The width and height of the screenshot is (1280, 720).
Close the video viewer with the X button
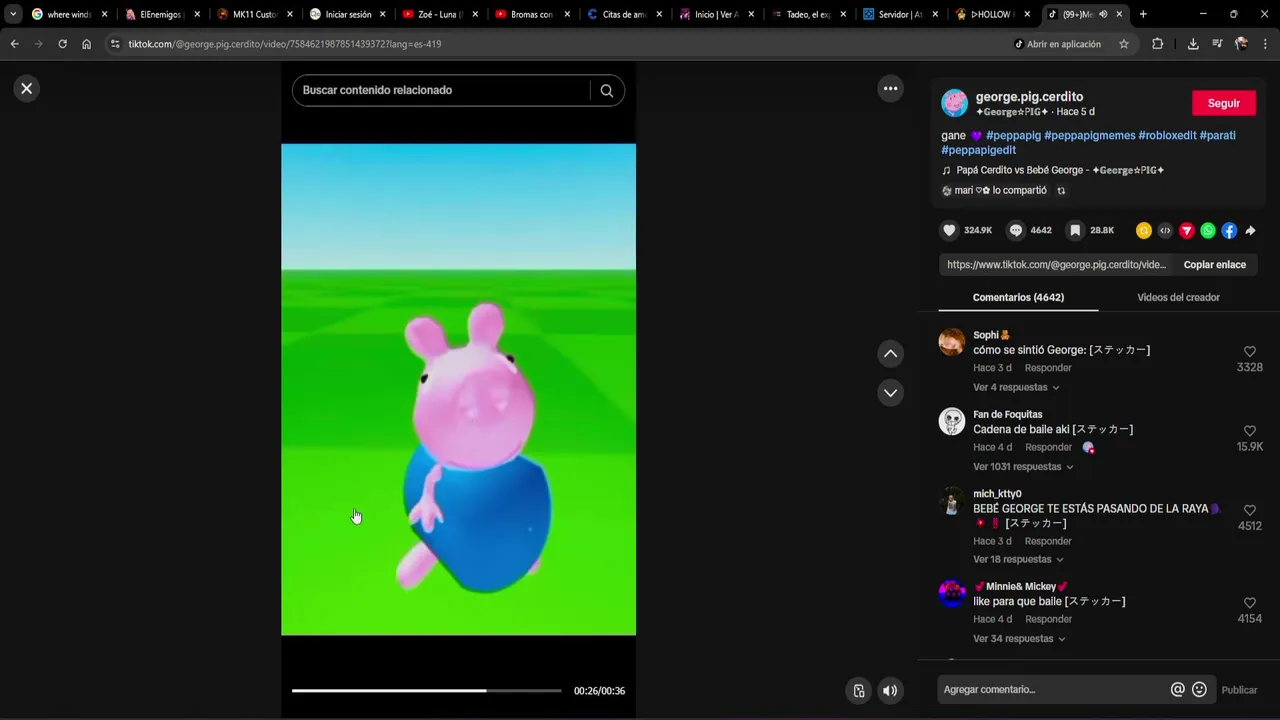(27, 88)
